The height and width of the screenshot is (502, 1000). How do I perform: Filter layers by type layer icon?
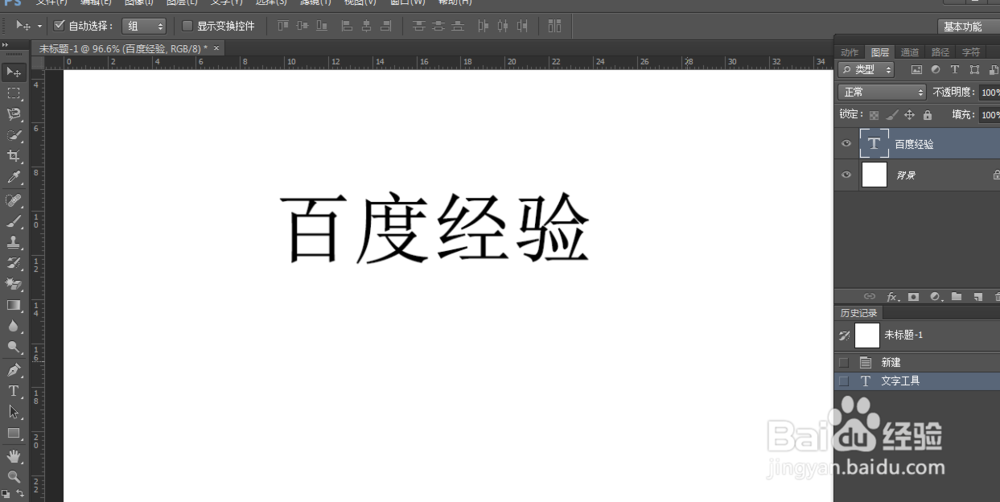pyautogui.click(x=955, y=70)
